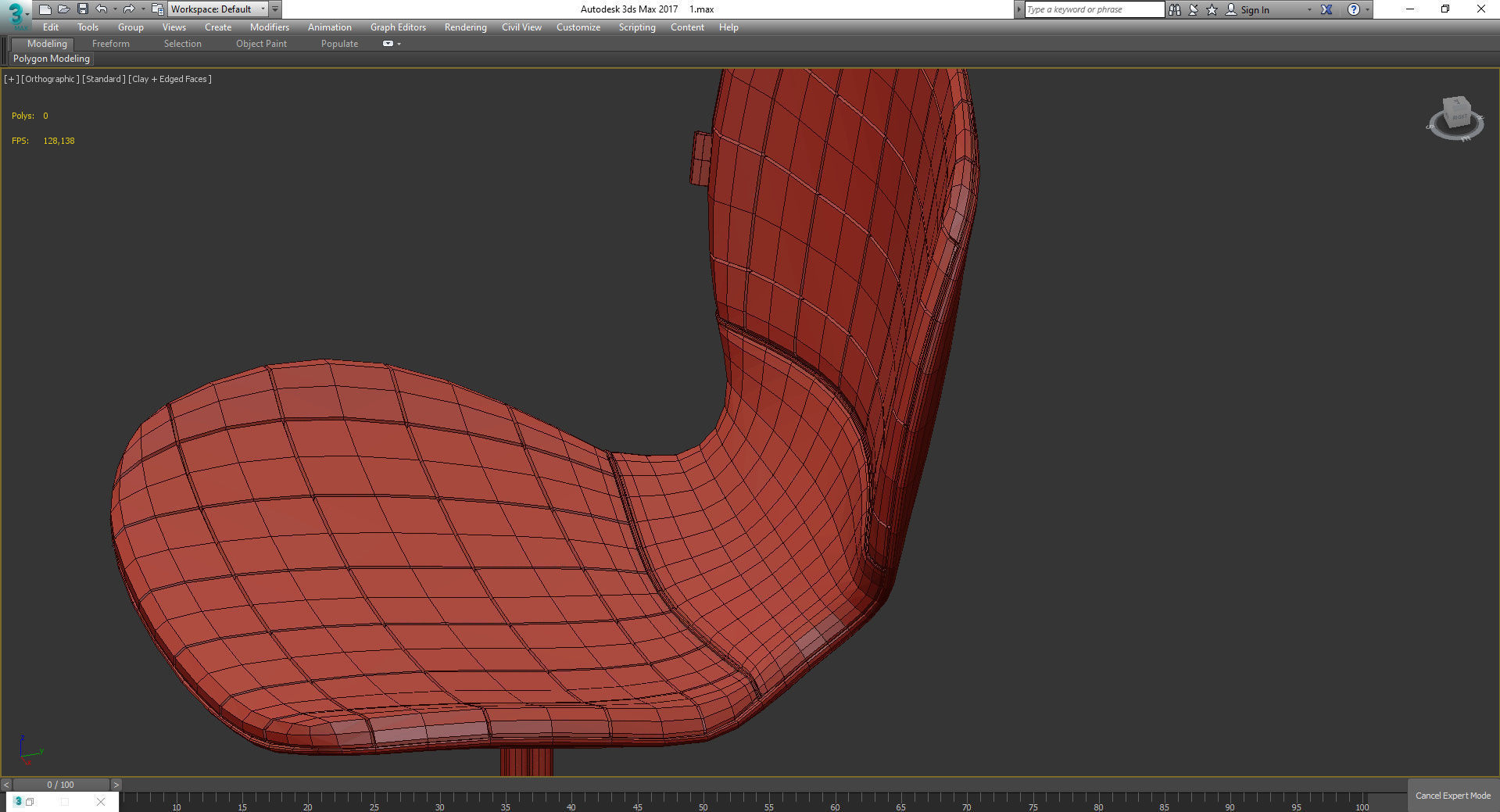
Task: Click the Help question mark icon
Action: 1353,9
